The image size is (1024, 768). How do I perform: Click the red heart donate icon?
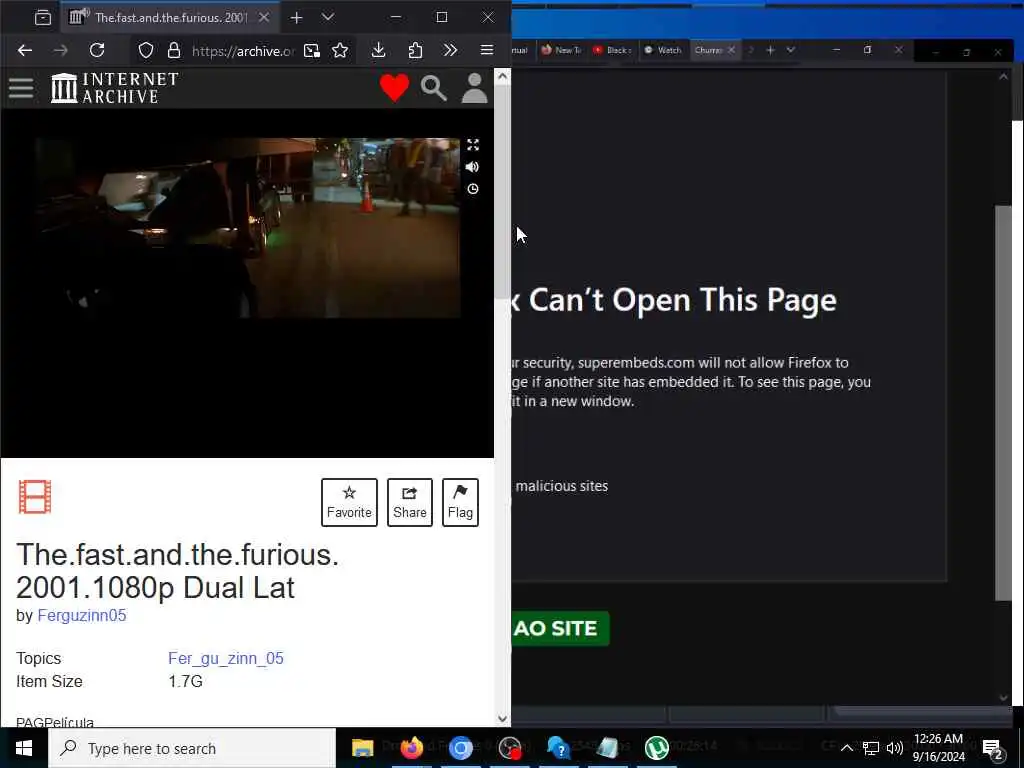tap(394, 88)
